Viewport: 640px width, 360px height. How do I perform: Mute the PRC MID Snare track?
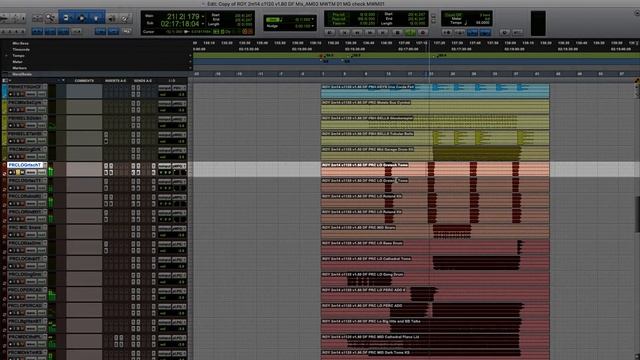[x=22, y=235]
